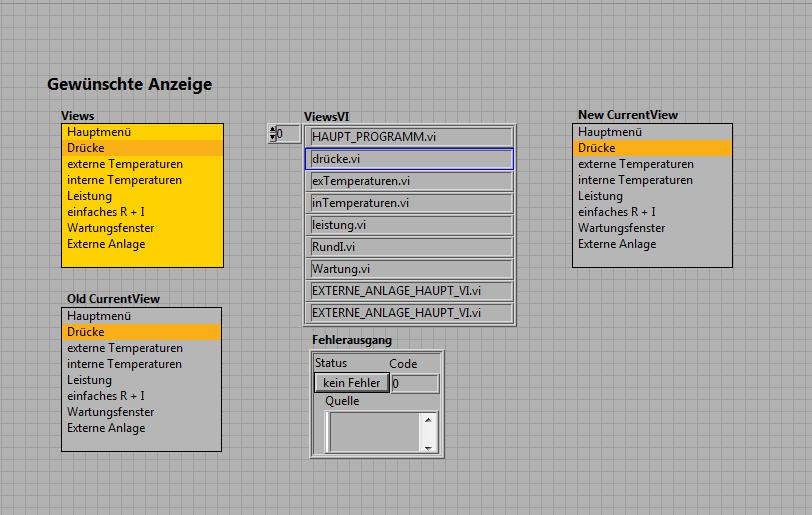Click increment arrow of ViewsVI array index
This screenshot has height=515, width=812.
[272, 130]
